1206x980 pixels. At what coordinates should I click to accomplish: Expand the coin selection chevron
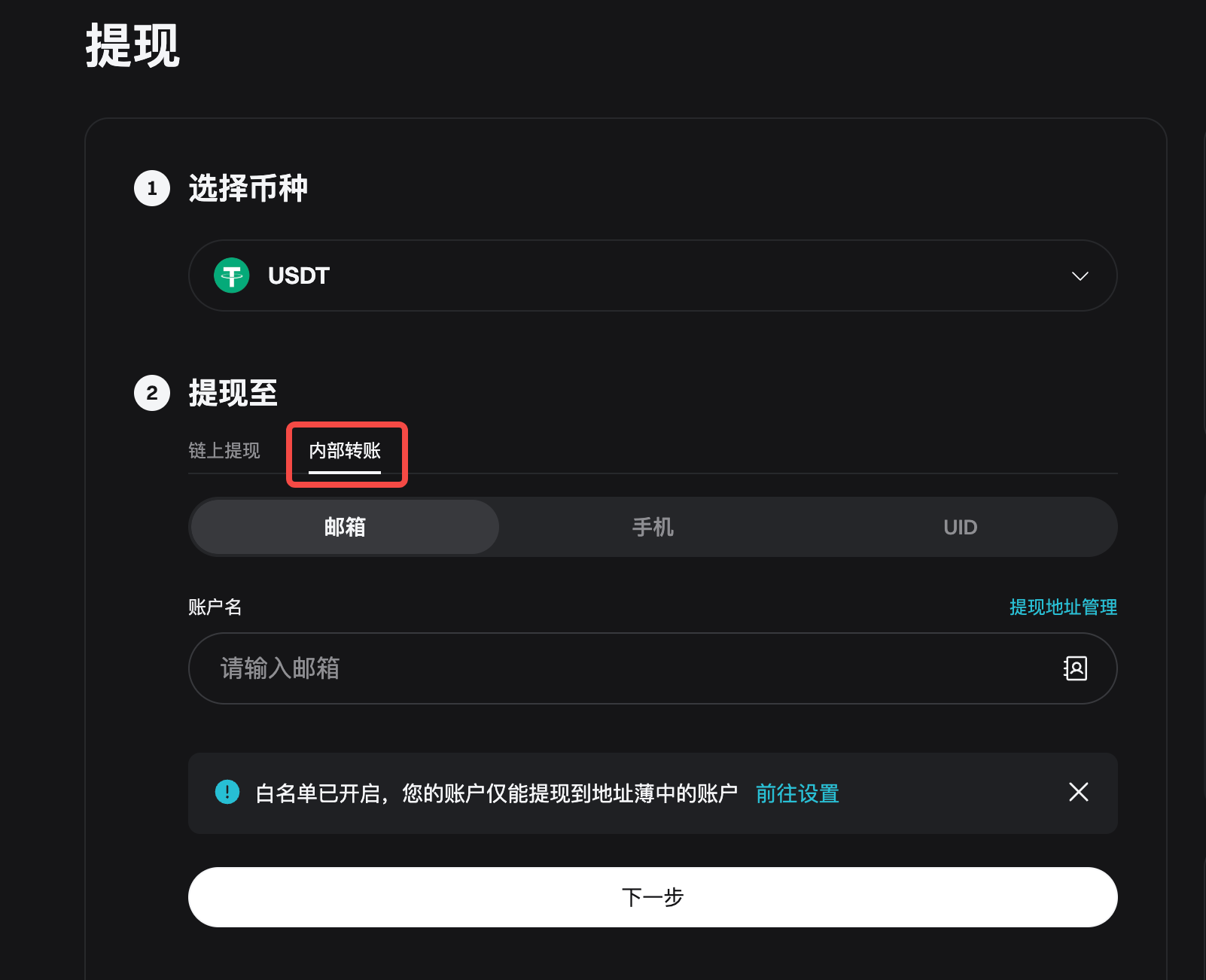click(x=1080, y=275)
